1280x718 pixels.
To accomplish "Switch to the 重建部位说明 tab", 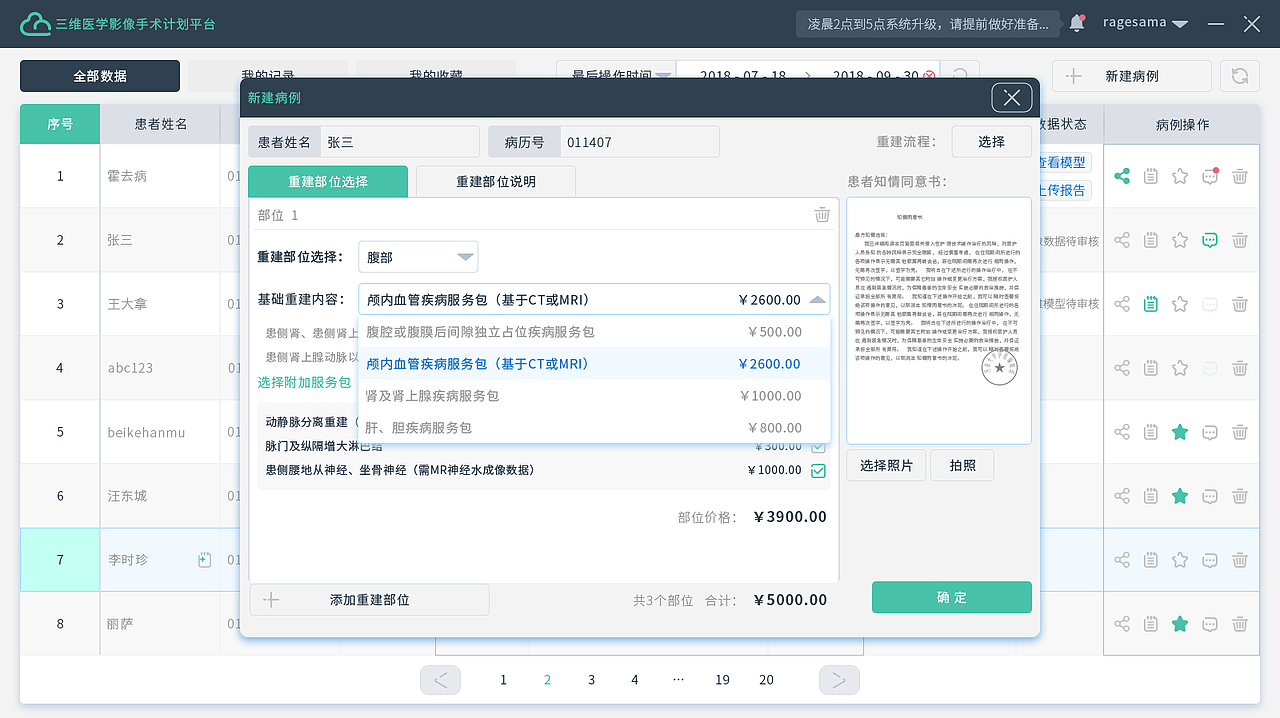I will point(495,182).
